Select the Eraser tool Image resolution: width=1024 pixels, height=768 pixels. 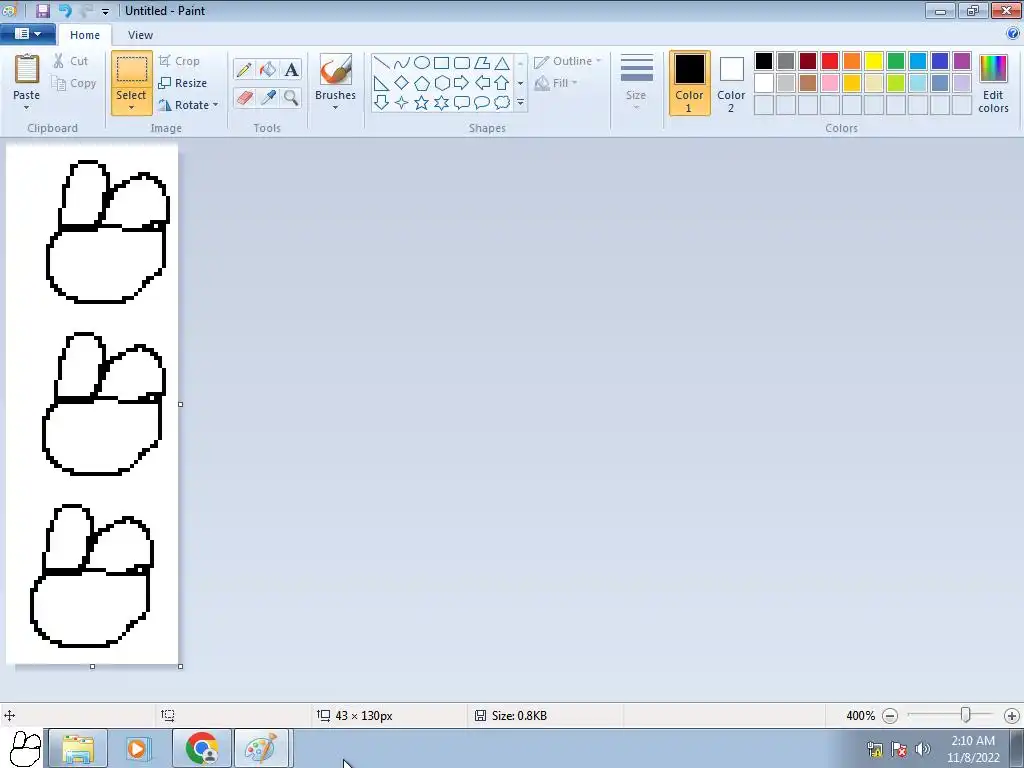[244, 98]
